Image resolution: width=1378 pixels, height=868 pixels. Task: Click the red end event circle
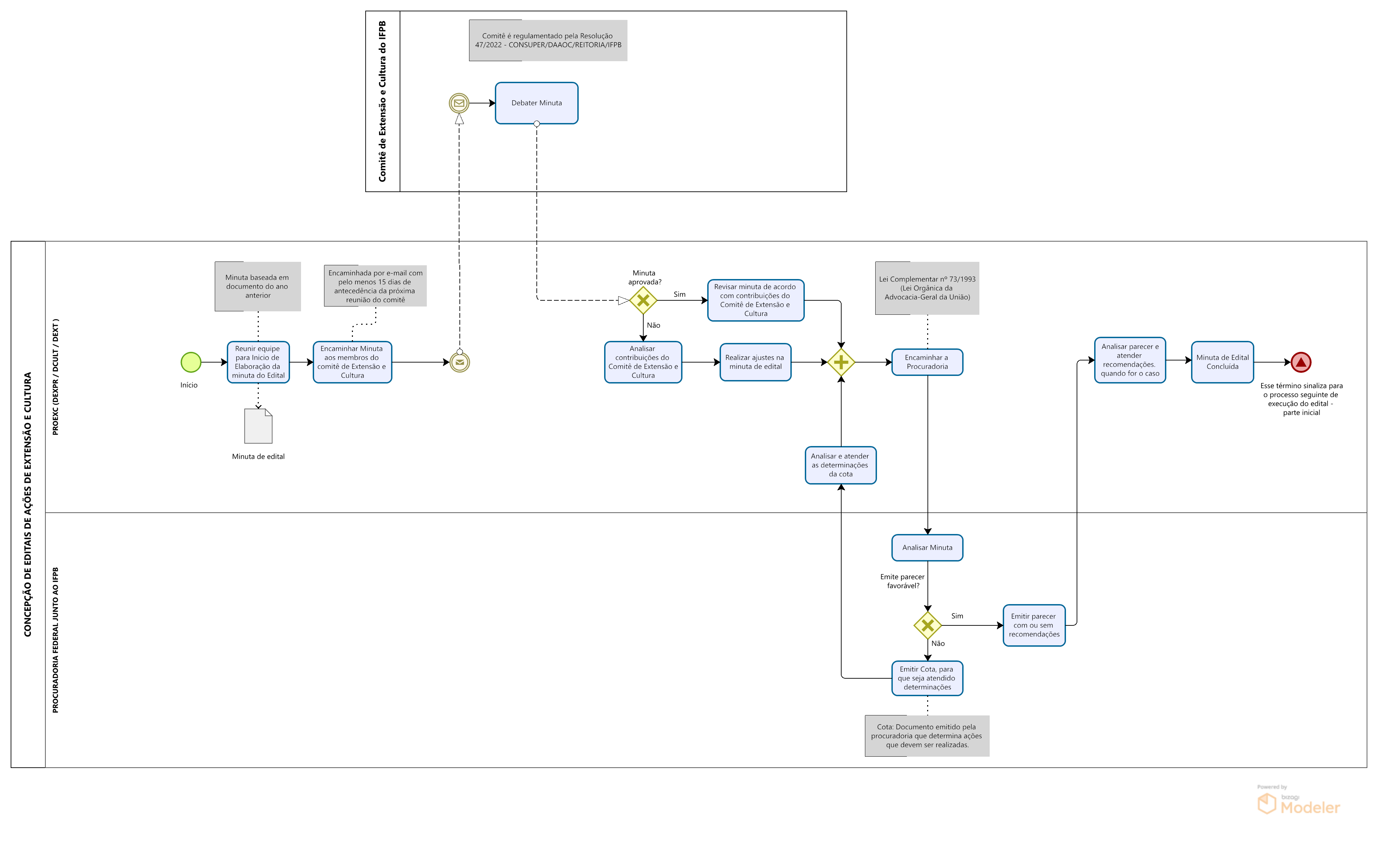[x=1301, y=362]
